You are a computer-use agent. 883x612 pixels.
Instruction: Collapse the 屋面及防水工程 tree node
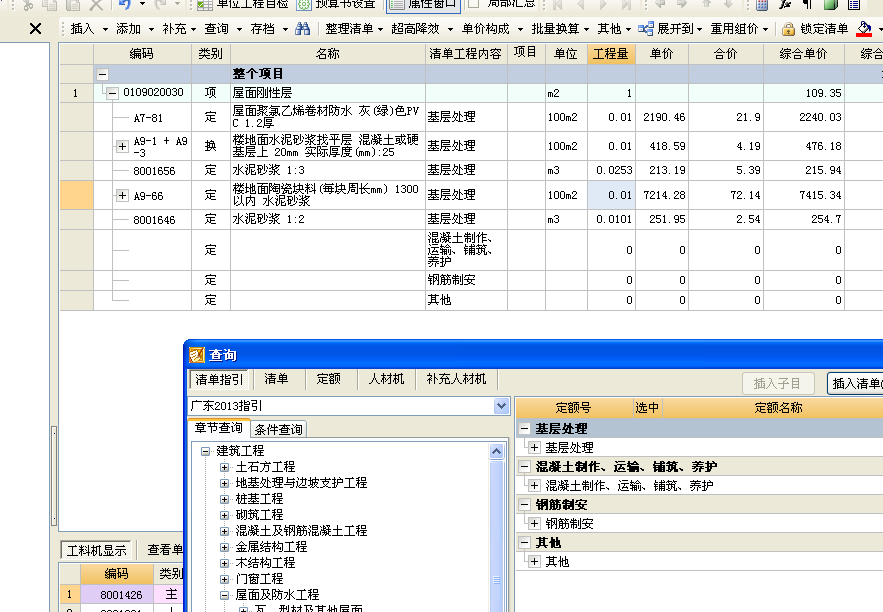225,595
